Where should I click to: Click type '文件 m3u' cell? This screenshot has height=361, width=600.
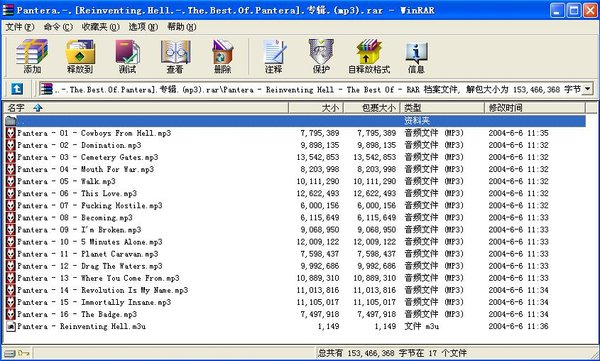pos(422,326)
